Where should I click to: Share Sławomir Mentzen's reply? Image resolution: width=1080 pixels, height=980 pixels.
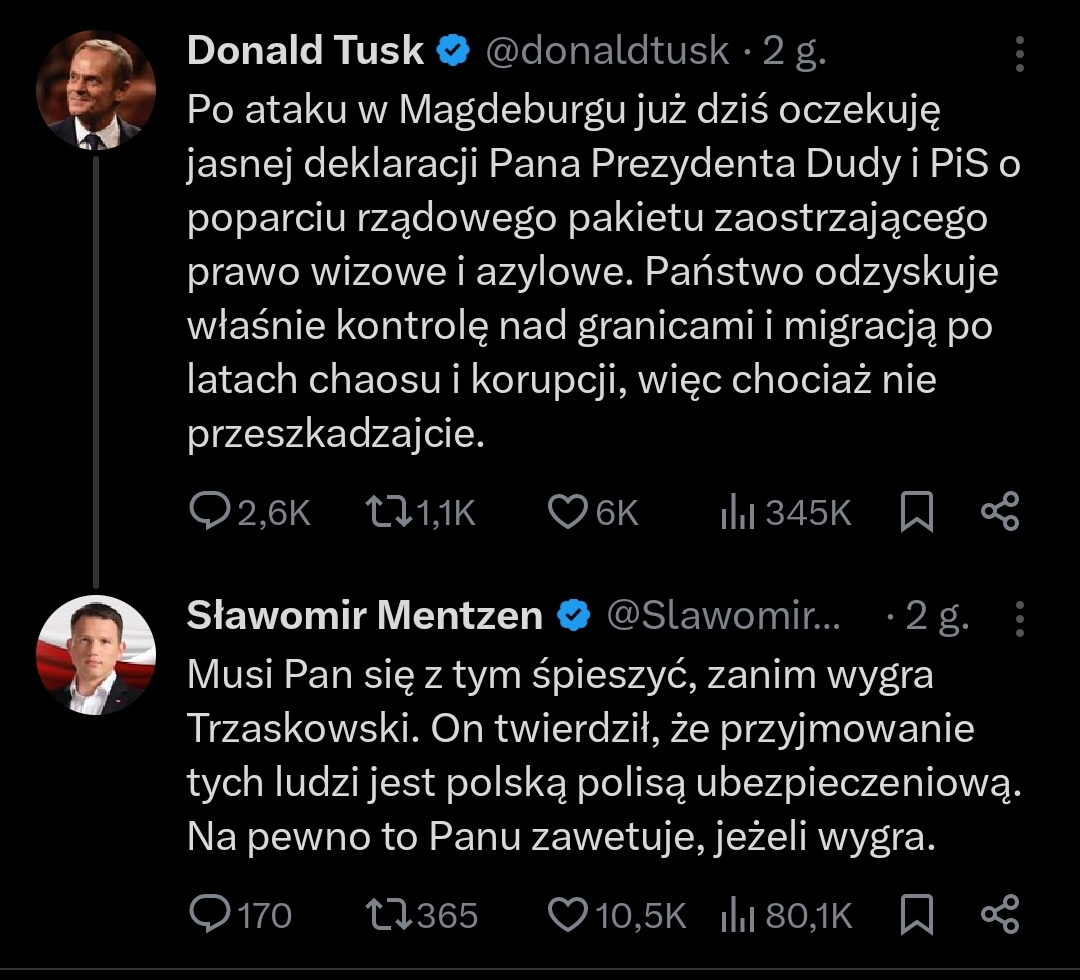[1000, 914]
